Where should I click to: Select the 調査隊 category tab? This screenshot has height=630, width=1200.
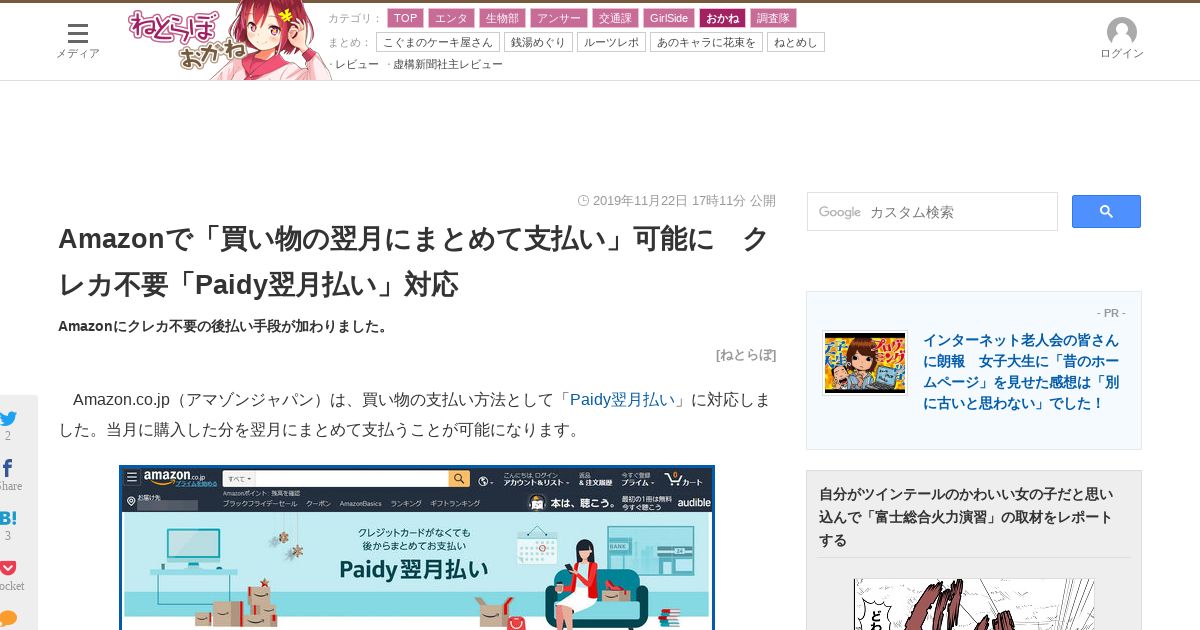(x=773, y=18)
